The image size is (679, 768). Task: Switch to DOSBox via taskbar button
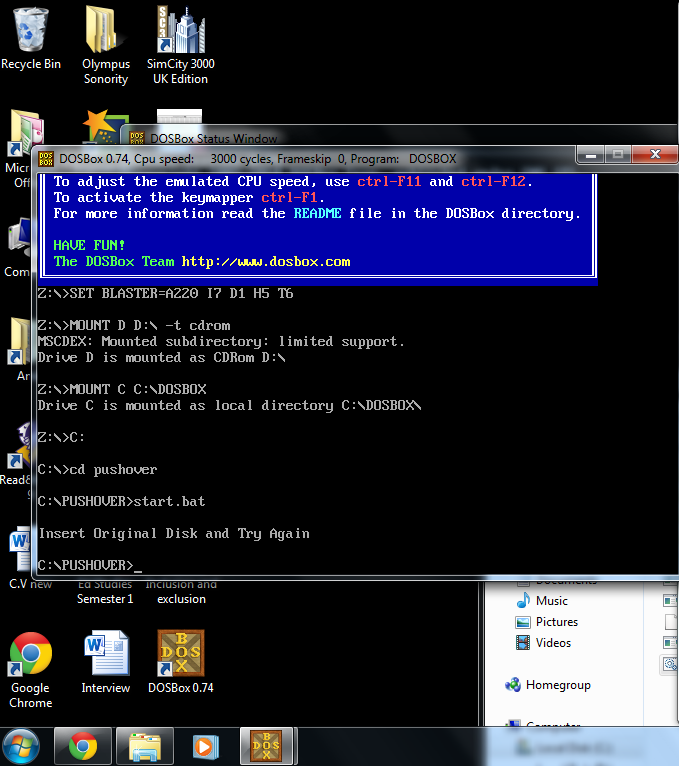[x=265, y=746]
